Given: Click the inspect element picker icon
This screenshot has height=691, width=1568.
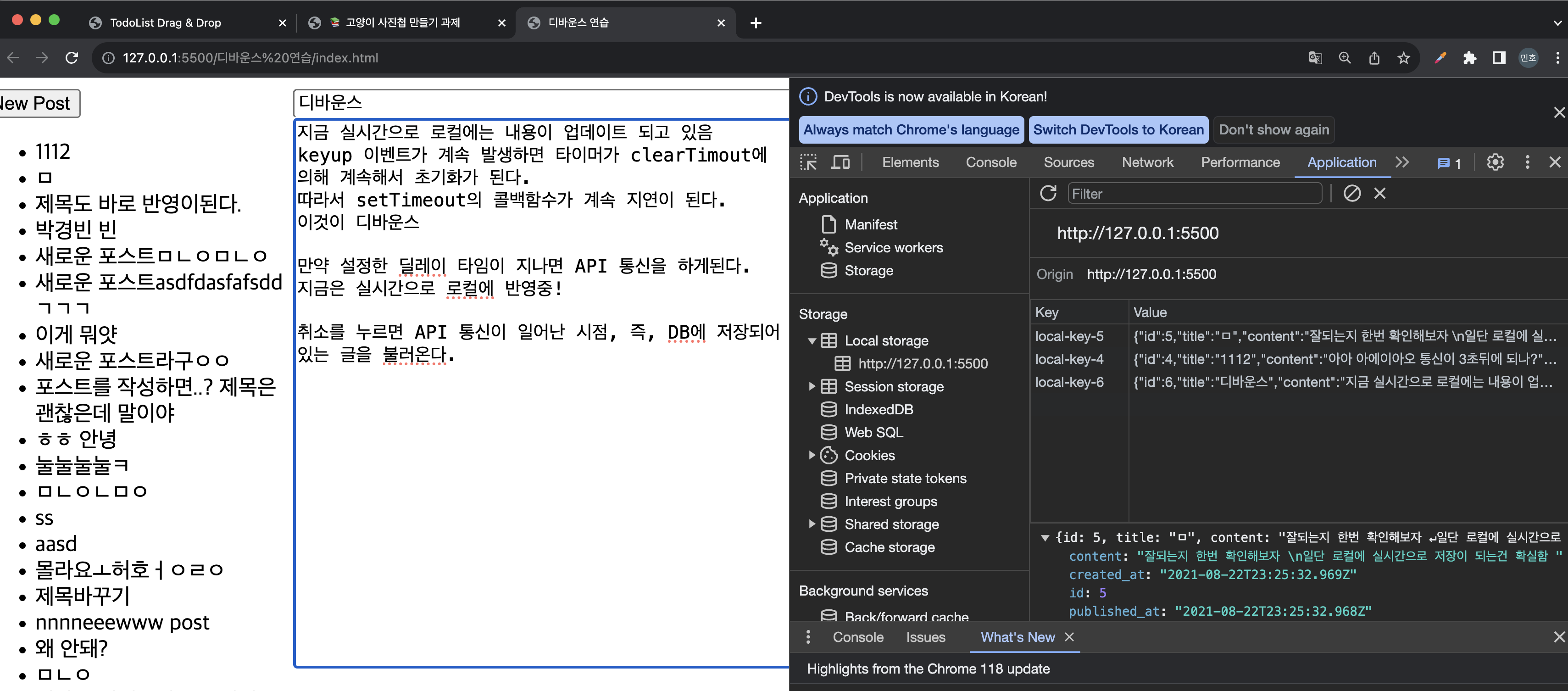Looking at the screenshot, I should point(808,162).
